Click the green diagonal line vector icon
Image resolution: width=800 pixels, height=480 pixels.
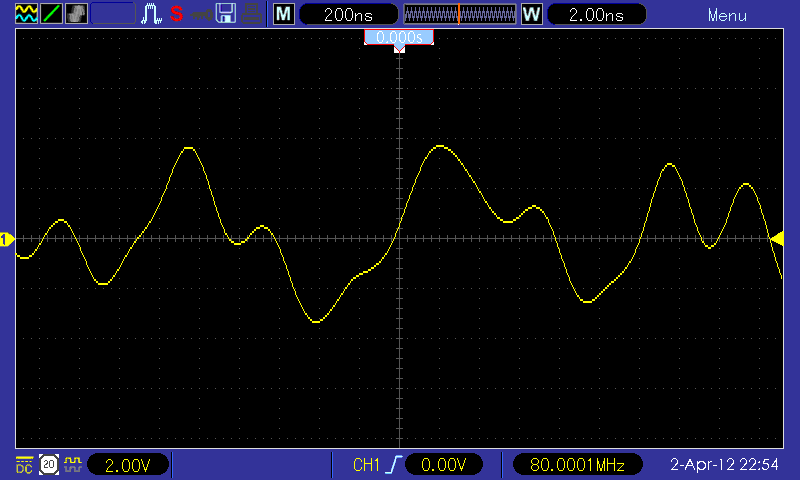(51, 13)
